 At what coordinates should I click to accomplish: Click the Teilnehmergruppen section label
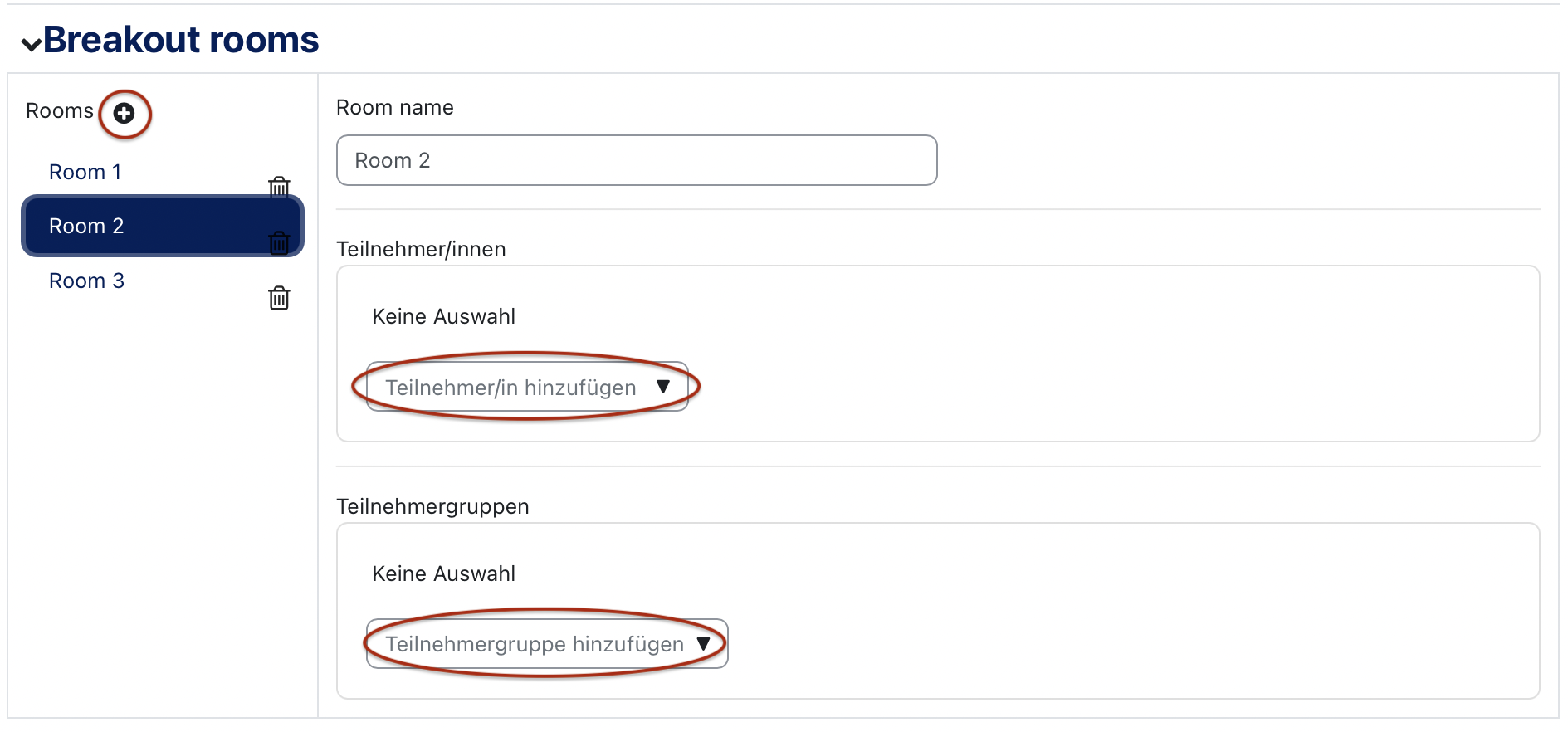click(432, 507)
